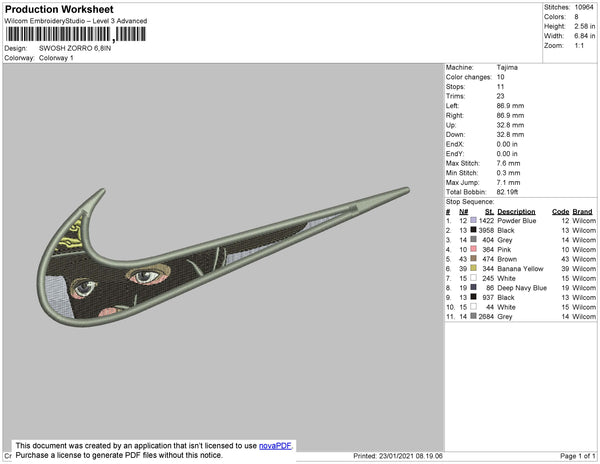600x464 pixels.
Task: Click the stitch count '3958' in row 2
Action: 486,230
